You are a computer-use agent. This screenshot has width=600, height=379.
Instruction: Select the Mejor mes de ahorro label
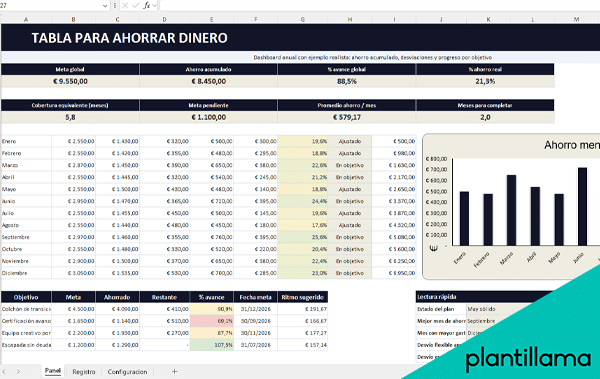[441, 321]
